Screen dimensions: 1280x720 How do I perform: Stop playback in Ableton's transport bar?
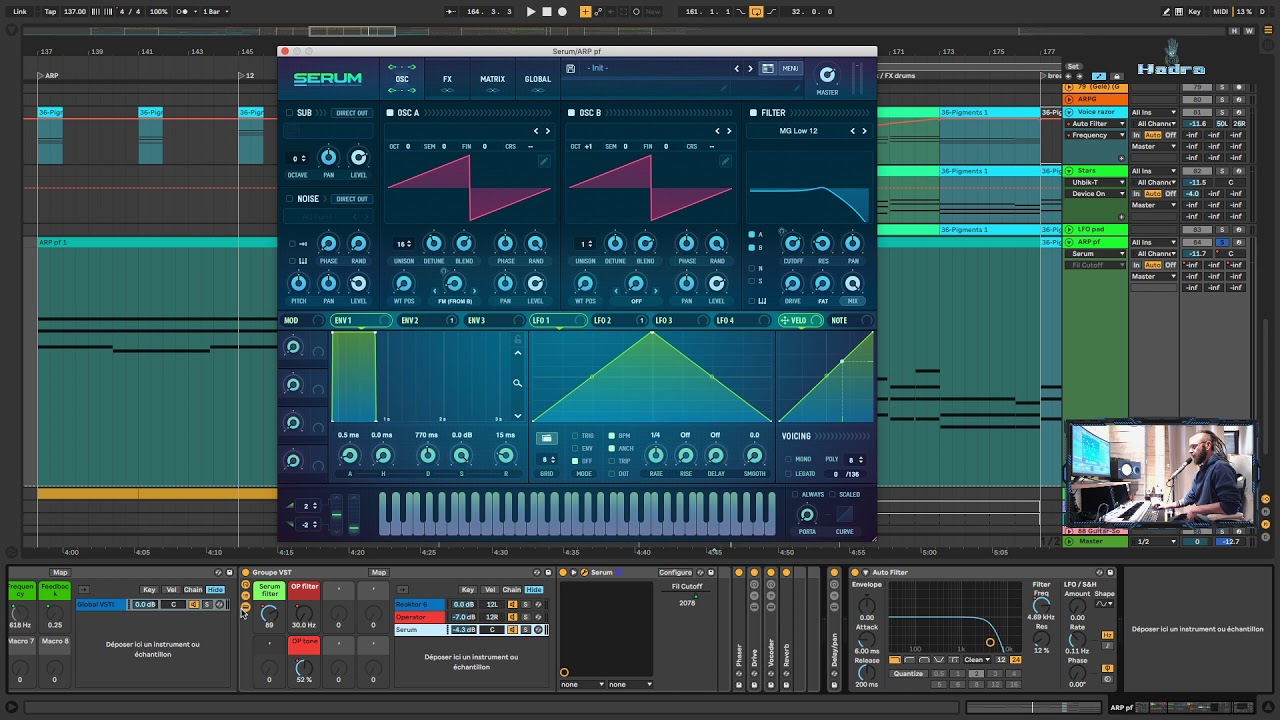[546, 12]
